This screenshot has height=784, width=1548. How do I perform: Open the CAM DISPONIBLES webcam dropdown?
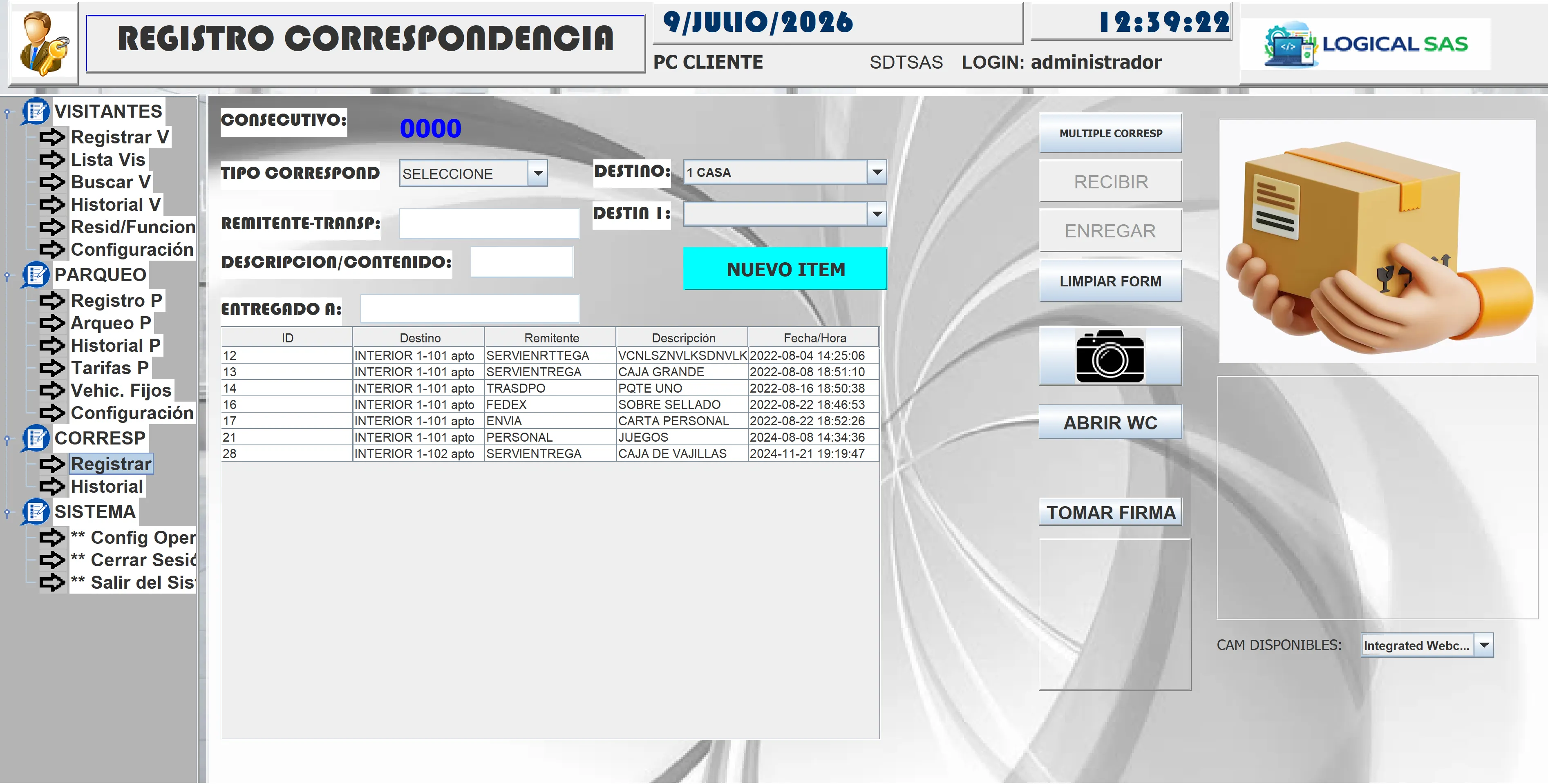1484,645
